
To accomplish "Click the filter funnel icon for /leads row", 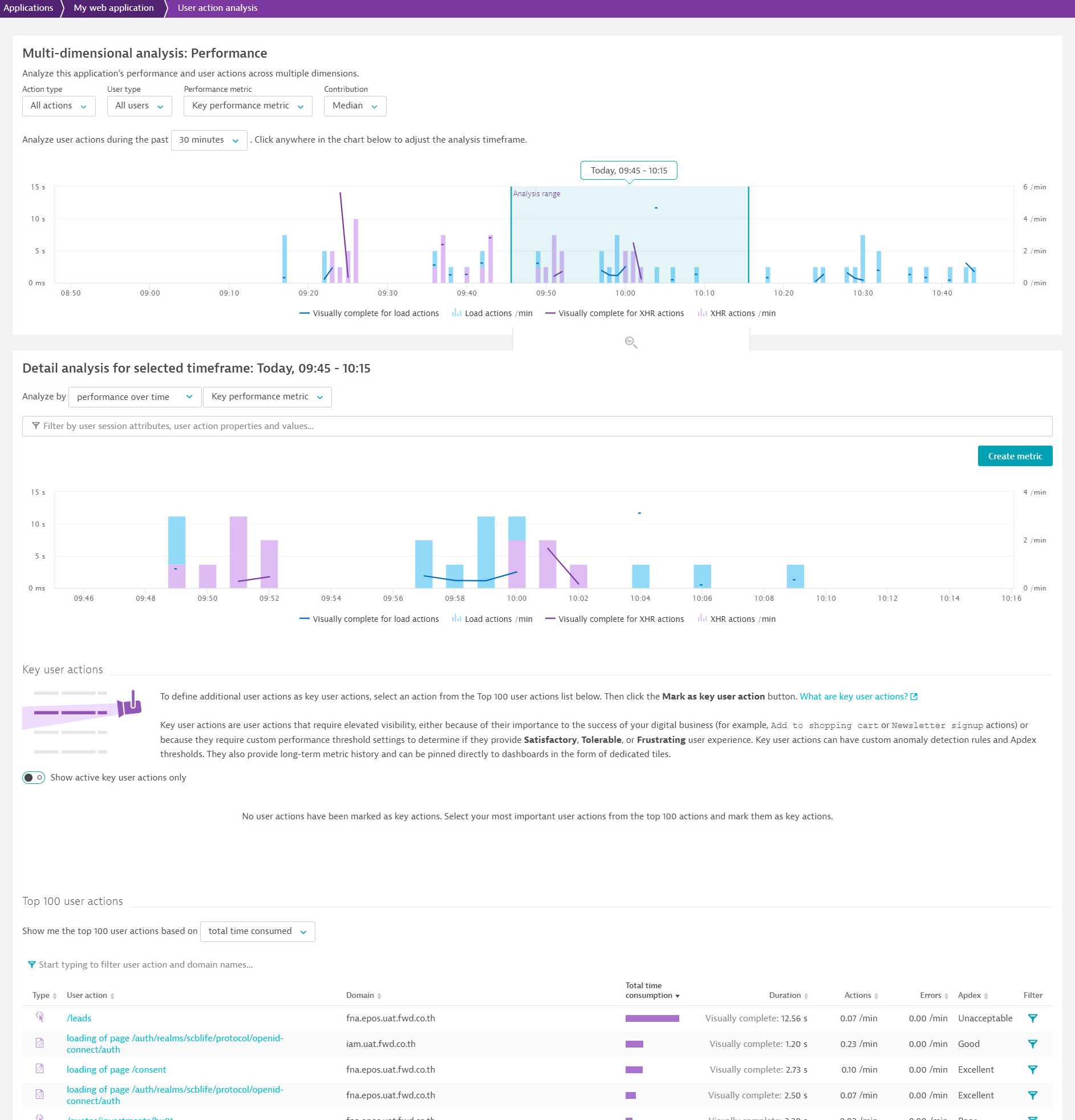I will tap(1032, 1018).
